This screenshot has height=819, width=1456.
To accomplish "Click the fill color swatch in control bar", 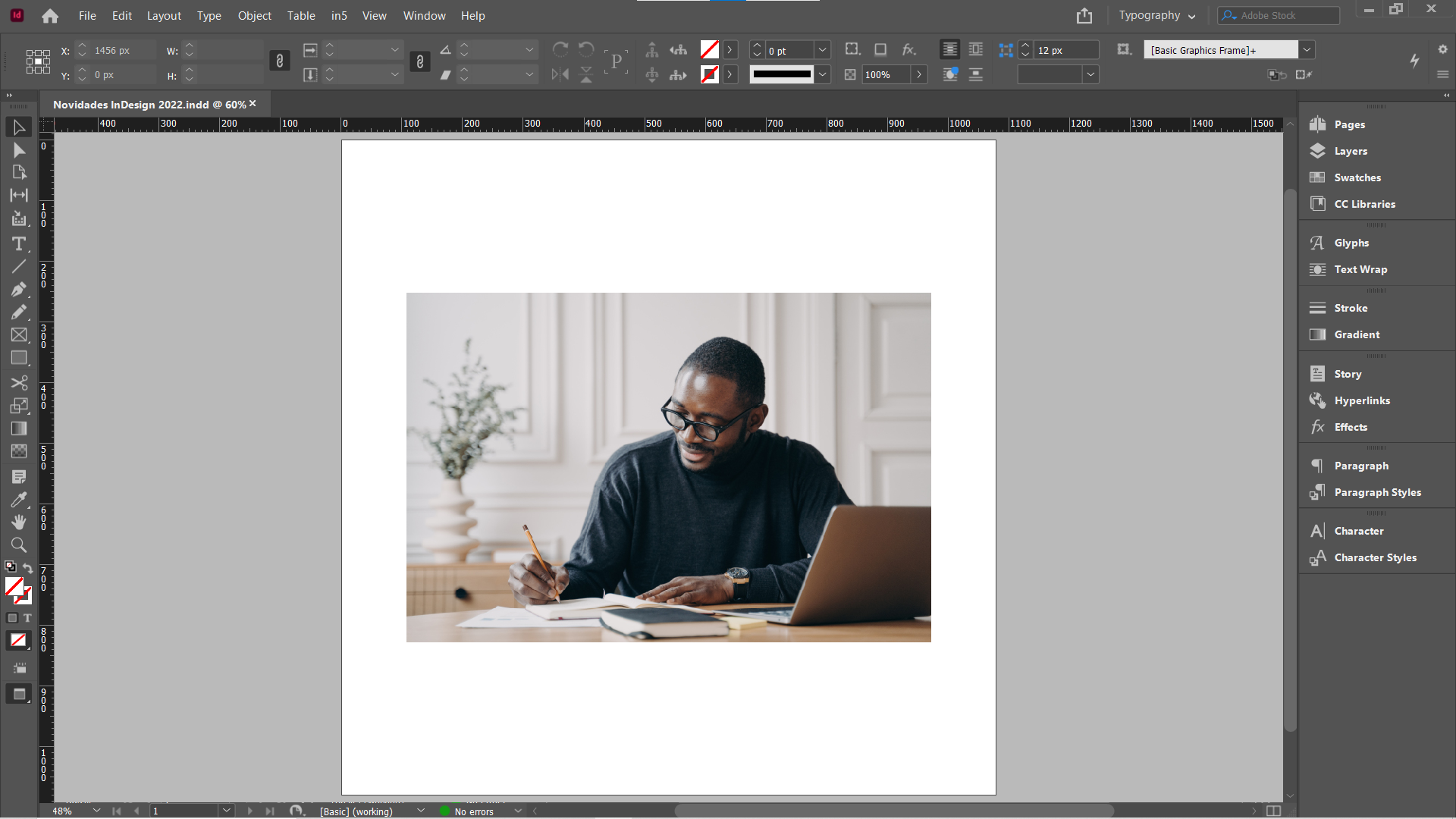I will pos(709,50).
